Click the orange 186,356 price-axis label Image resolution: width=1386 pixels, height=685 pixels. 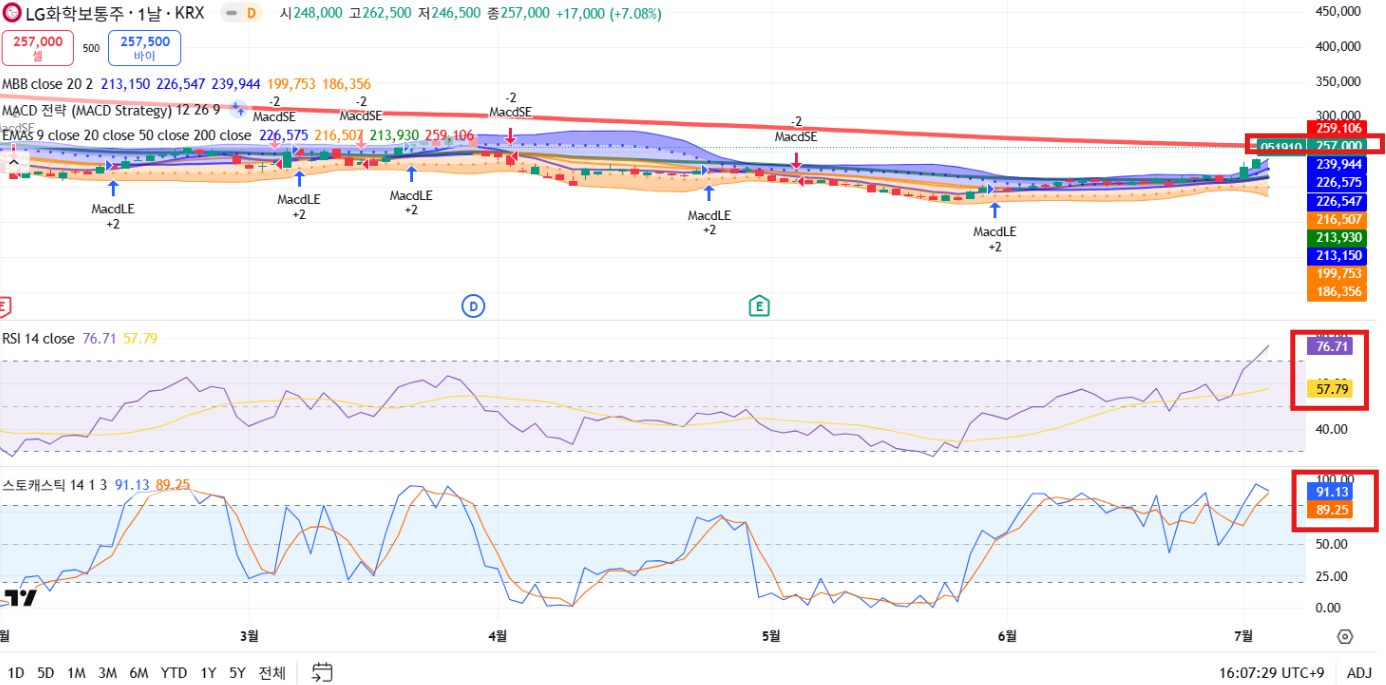1336,291
